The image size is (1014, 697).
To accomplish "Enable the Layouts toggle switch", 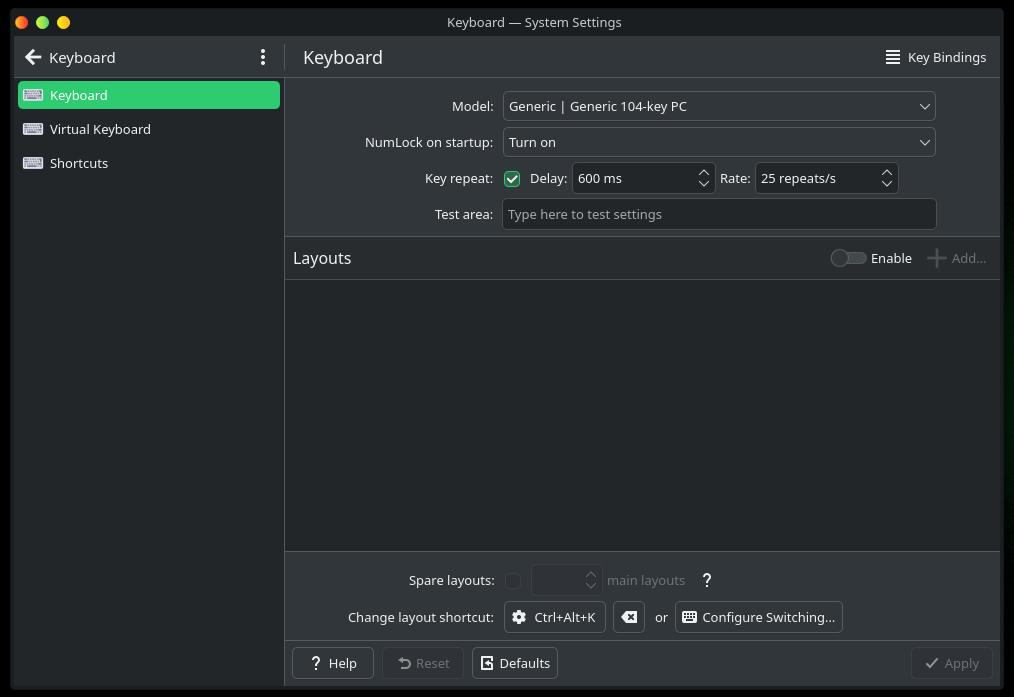I will tap(848, 258).
